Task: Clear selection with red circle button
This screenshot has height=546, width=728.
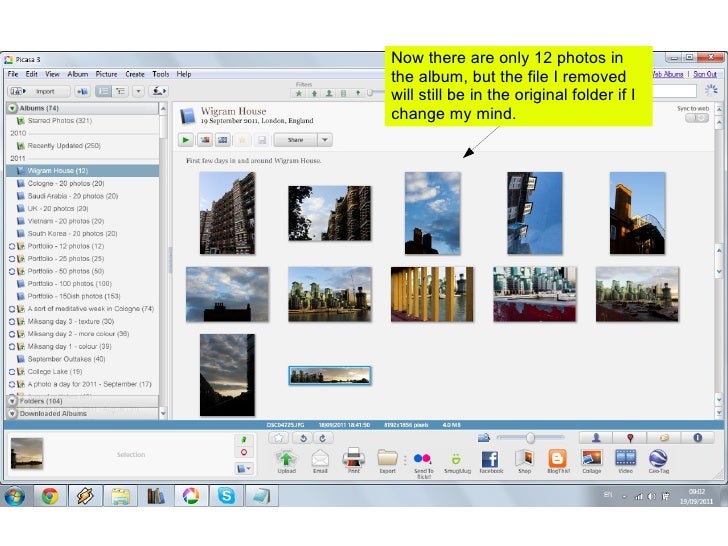Action: (x=244, y=452)
